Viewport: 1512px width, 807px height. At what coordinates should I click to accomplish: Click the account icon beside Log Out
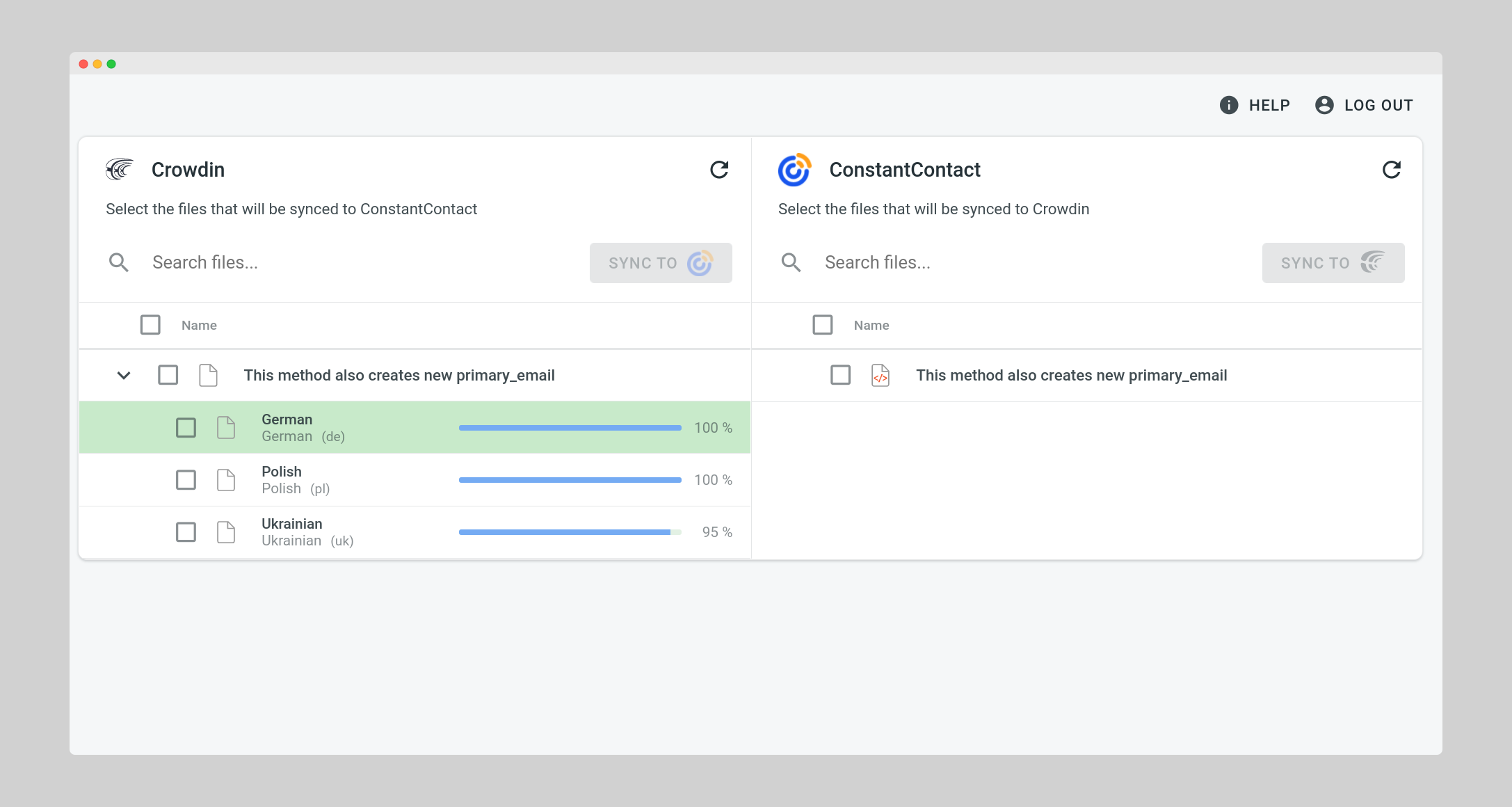tap(1324, 105)
